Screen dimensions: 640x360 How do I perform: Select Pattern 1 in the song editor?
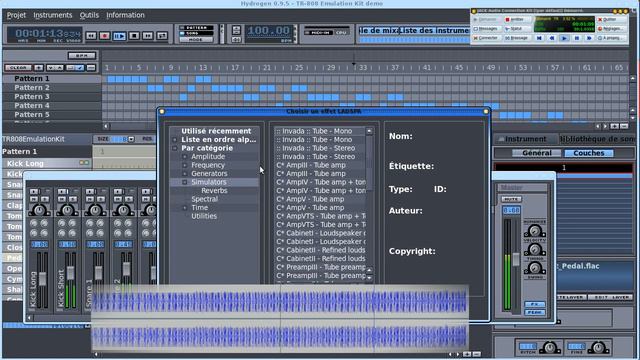click(51, 78)
